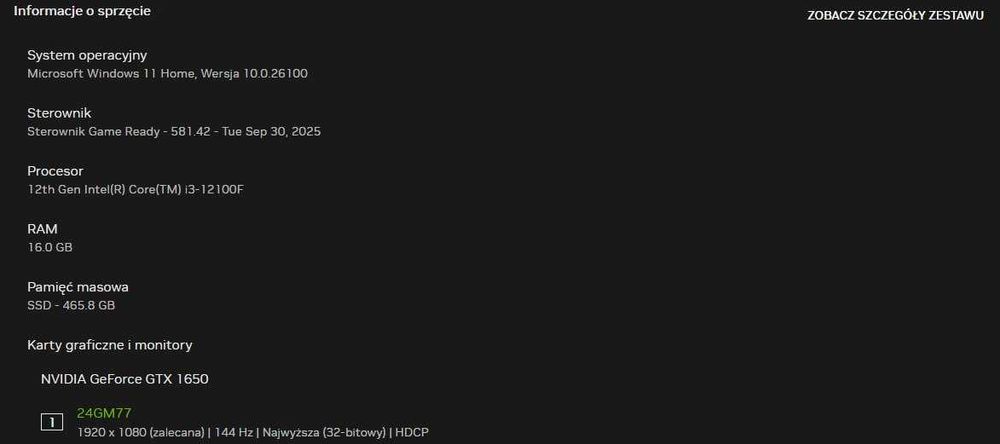Click the monitor number 1 icon

pos(52,422)
